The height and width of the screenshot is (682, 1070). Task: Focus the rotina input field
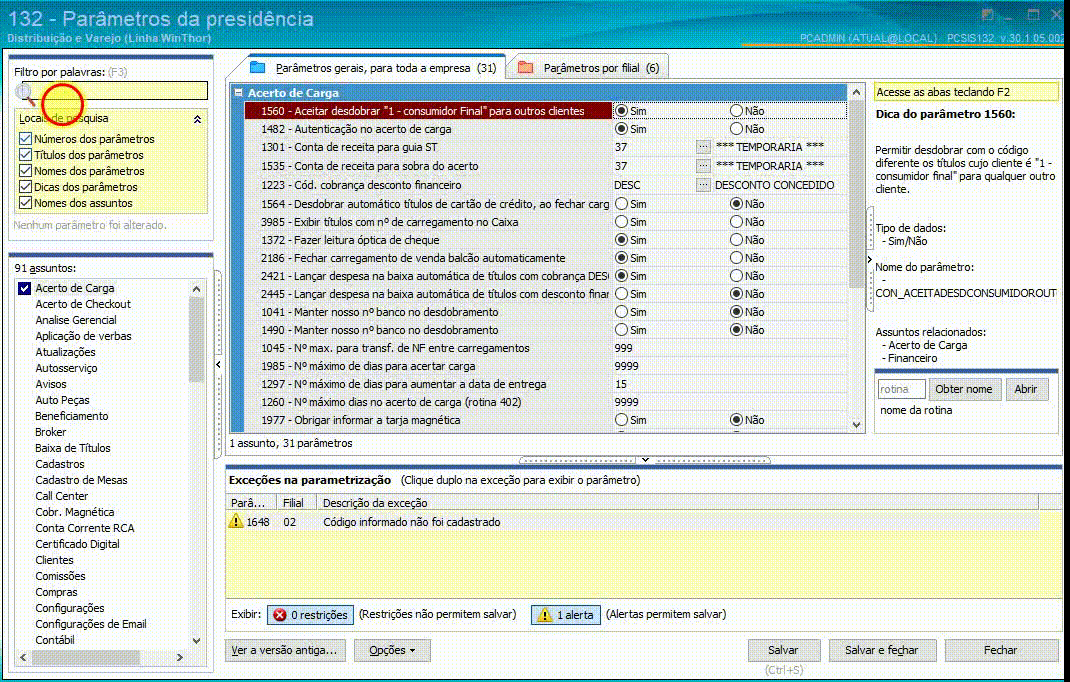(x=901, y=389)
